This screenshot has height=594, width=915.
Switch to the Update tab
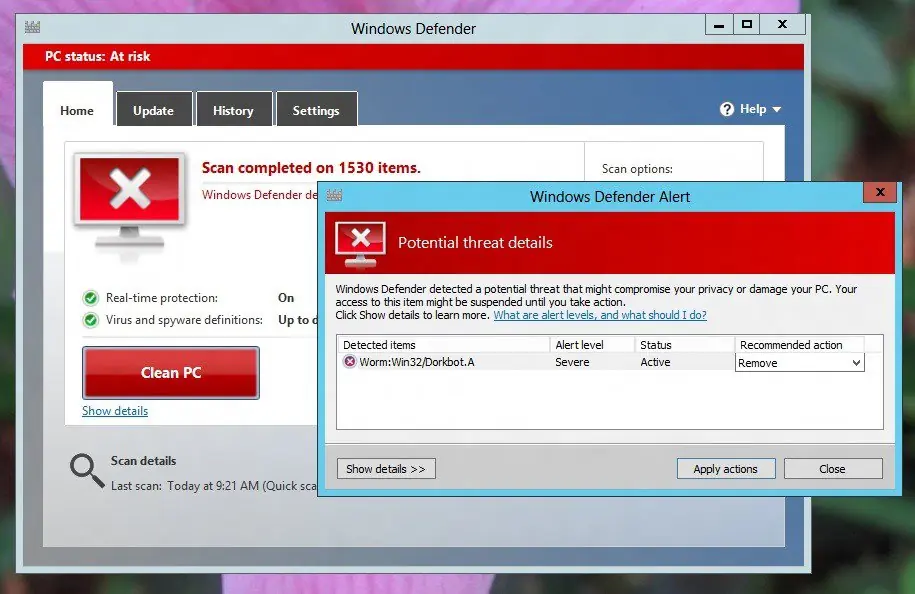click(154, 109)
